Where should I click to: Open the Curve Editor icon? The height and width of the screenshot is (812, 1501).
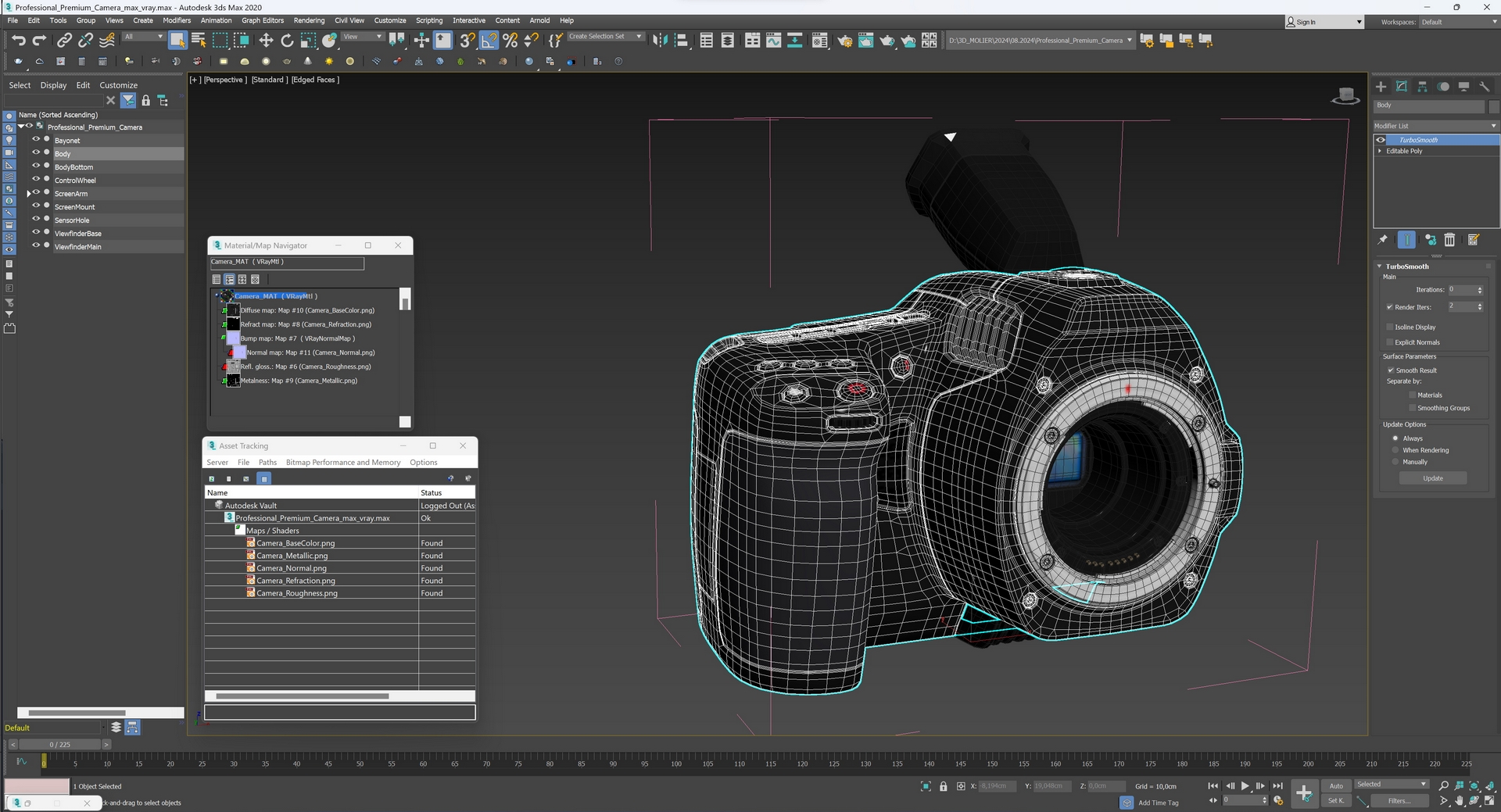pyautogui.click(x=773, y=40)
